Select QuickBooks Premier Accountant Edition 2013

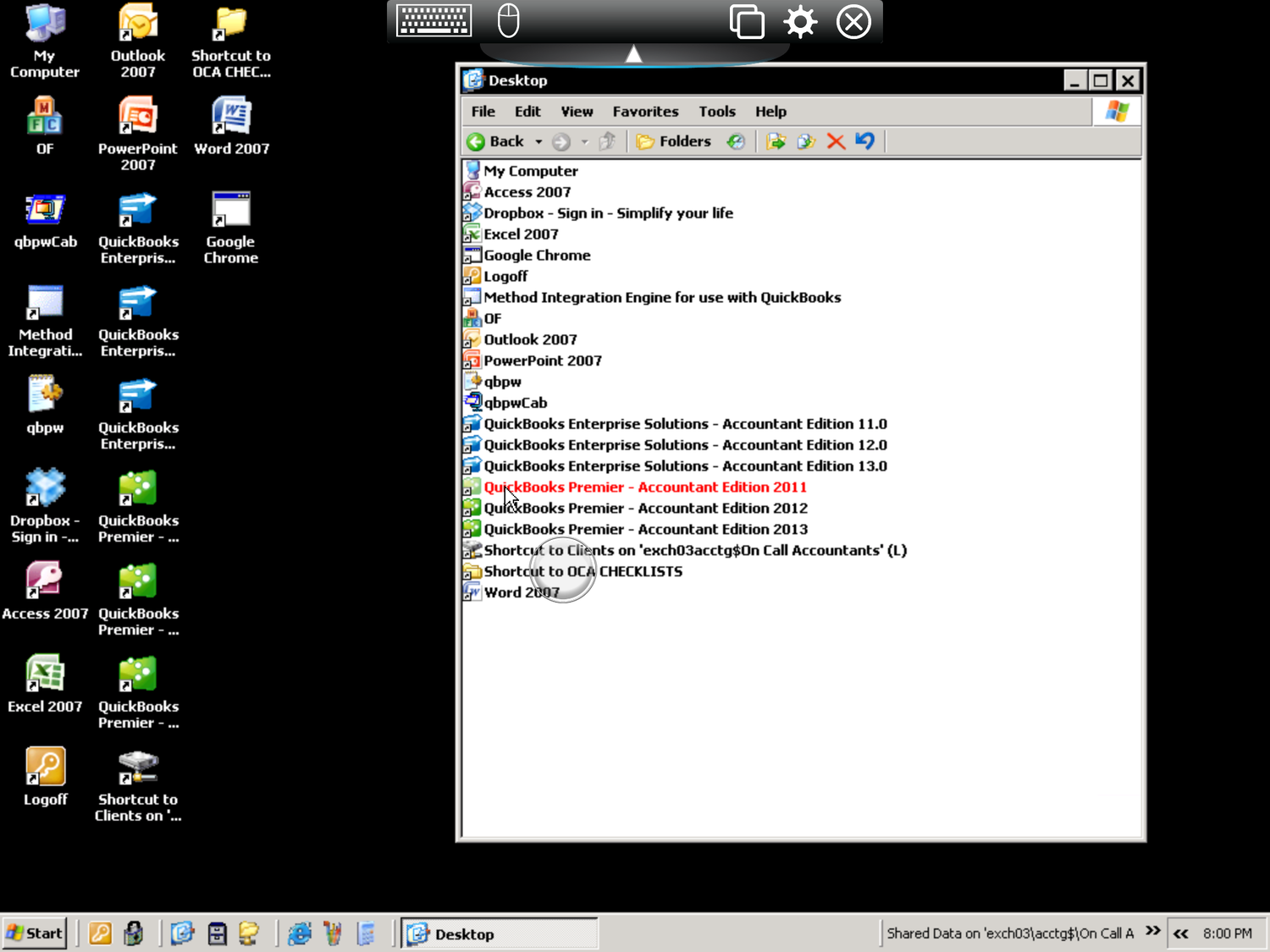[x=636, y=530]
